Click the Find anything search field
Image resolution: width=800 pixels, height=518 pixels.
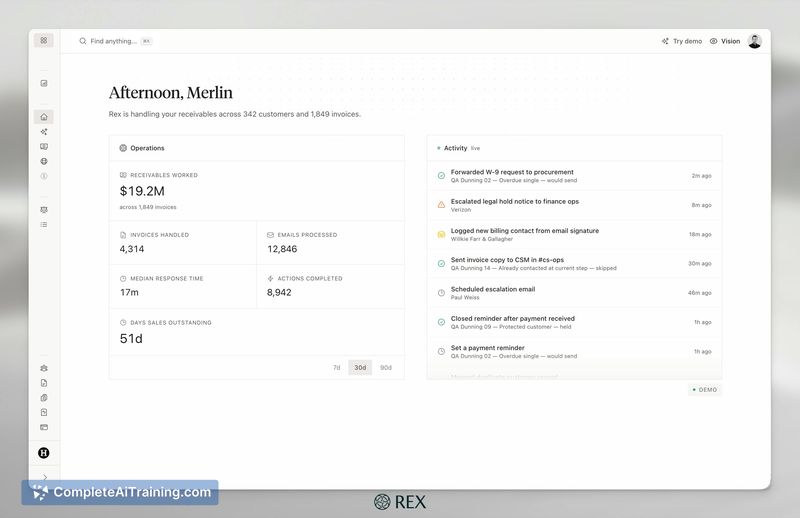pyautogui.click(x=115, y=41)
